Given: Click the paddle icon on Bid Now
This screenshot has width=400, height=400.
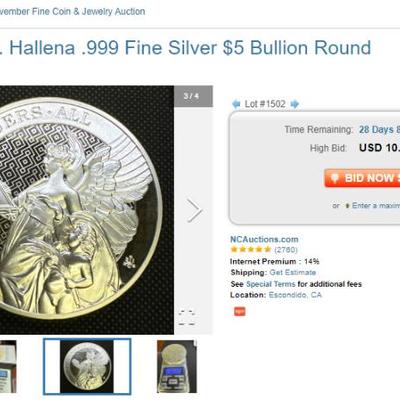Looking at the screenshot, I should [335, 178].
